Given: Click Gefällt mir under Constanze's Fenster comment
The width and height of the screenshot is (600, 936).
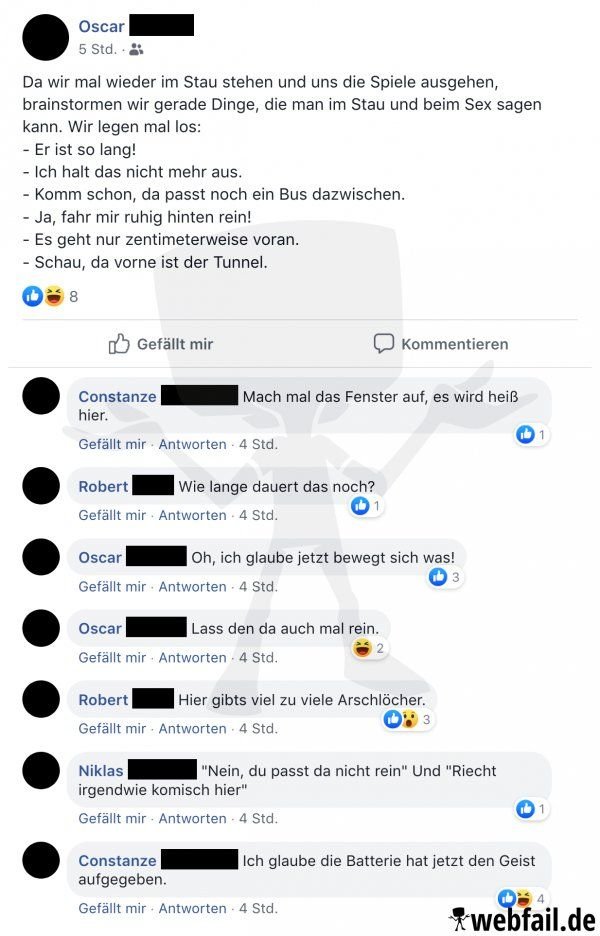Looking at the screenshot, I should coord(112,444).
